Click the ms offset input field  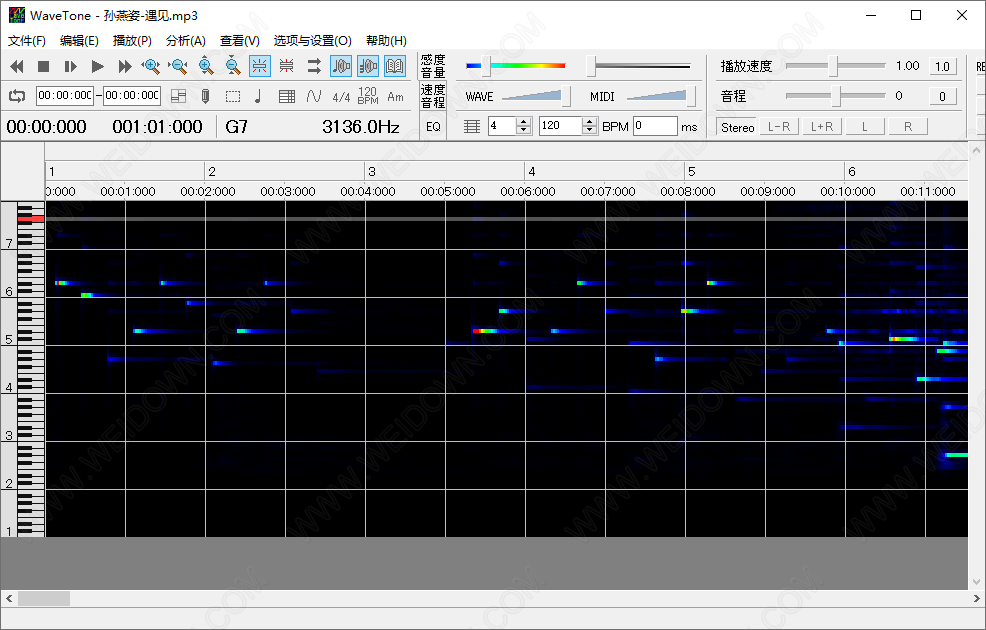pyautogui.click(x=655, y=126)
